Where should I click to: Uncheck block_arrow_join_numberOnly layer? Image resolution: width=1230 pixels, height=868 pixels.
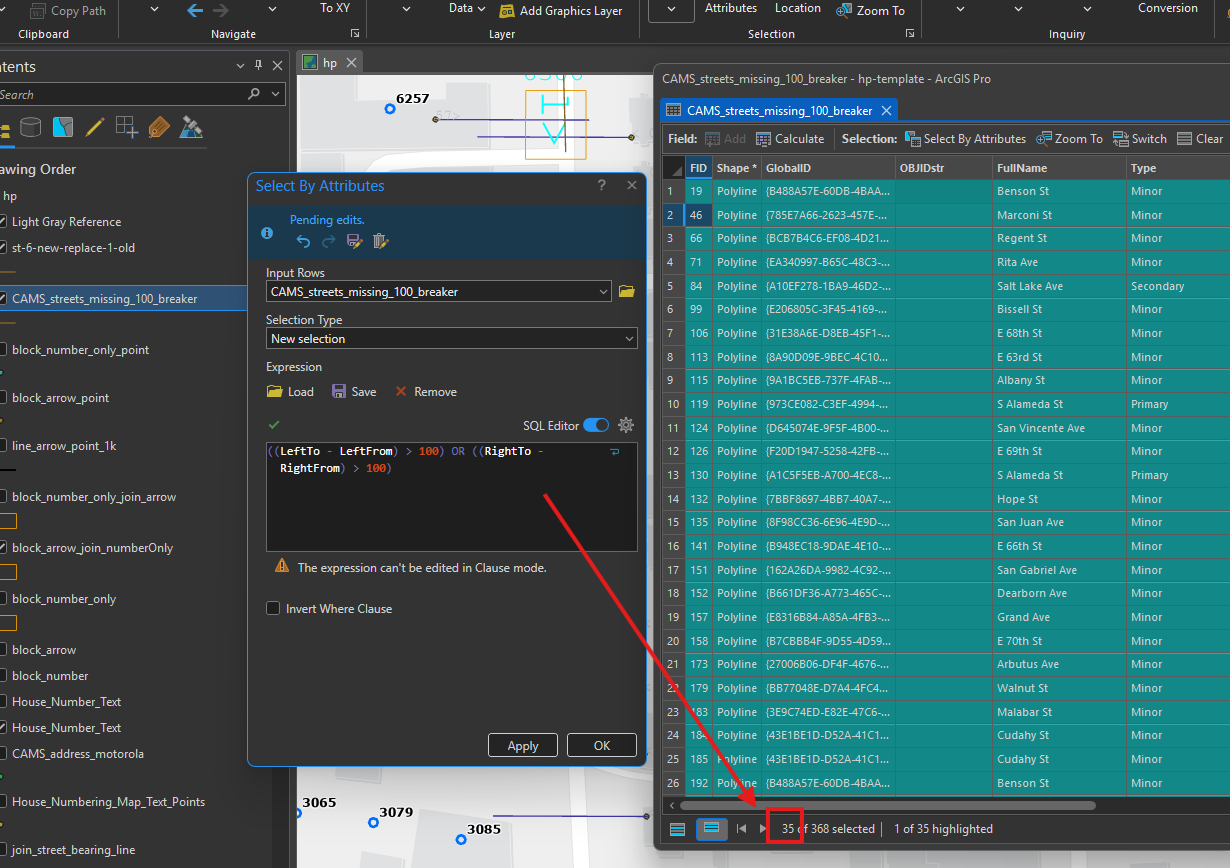tap(3, 548)
